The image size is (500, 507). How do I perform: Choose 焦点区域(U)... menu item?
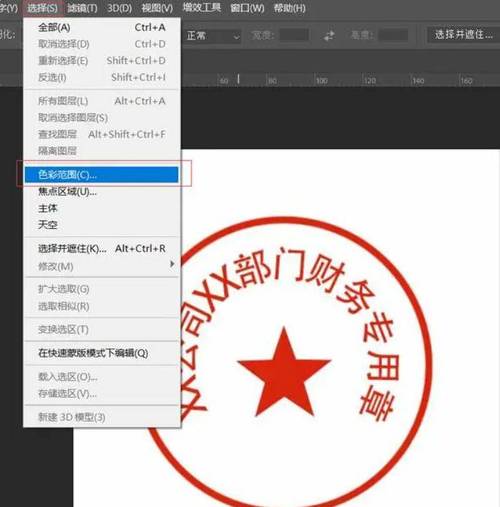pos(102,192)
